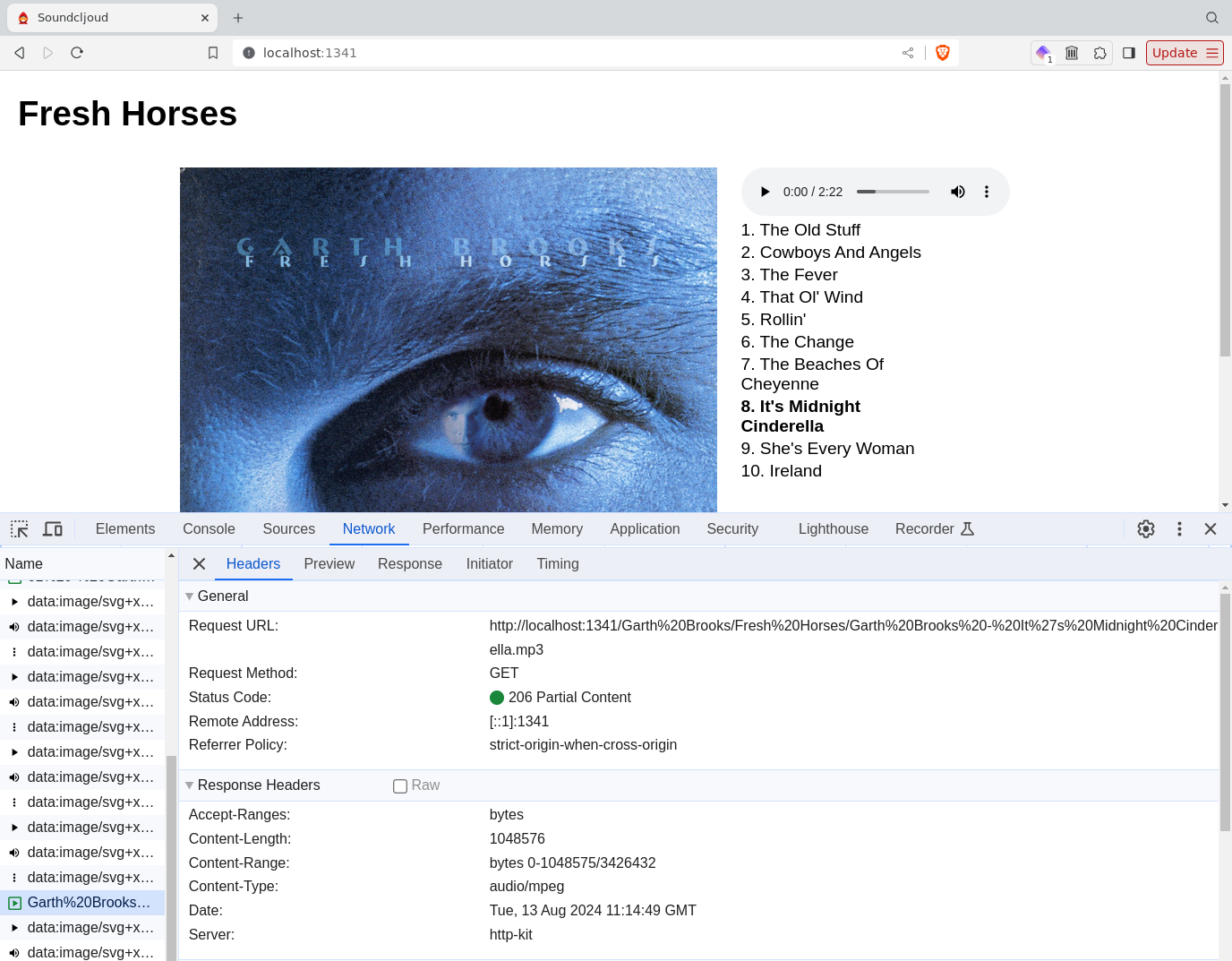Screen dimensions: 1232x961
Task: Reload the localhost page
Action: (x=77, y=53)
